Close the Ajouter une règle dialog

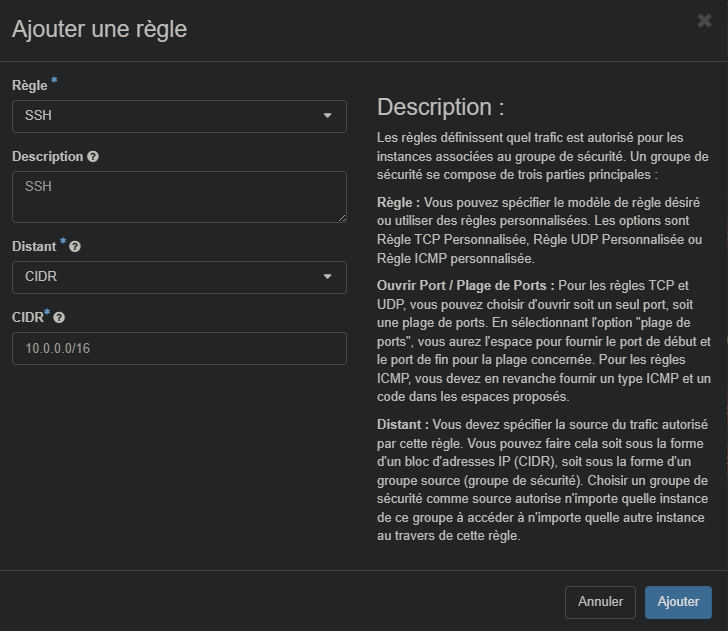coord(704,21)
